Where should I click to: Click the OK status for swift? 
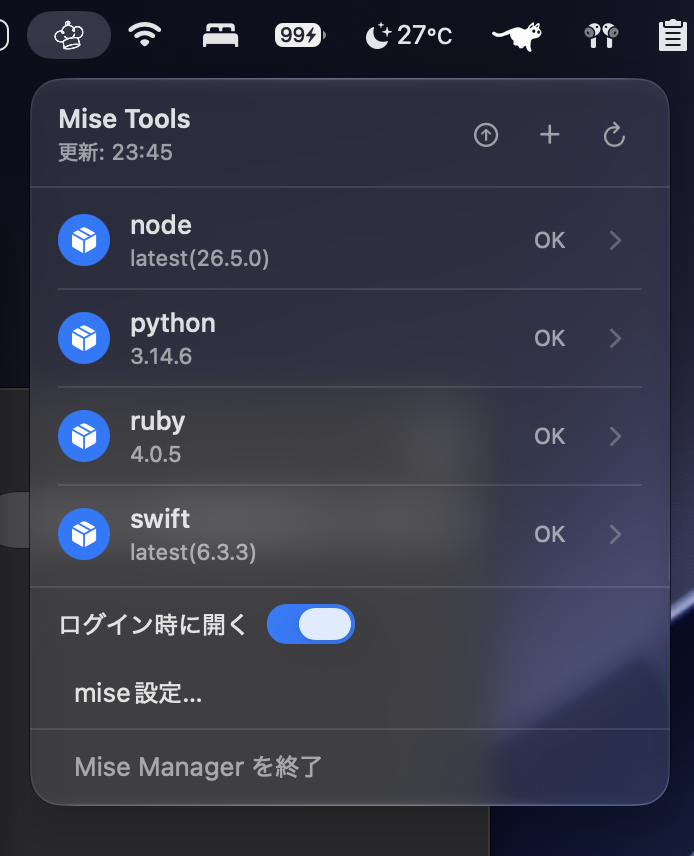point(550,534)
